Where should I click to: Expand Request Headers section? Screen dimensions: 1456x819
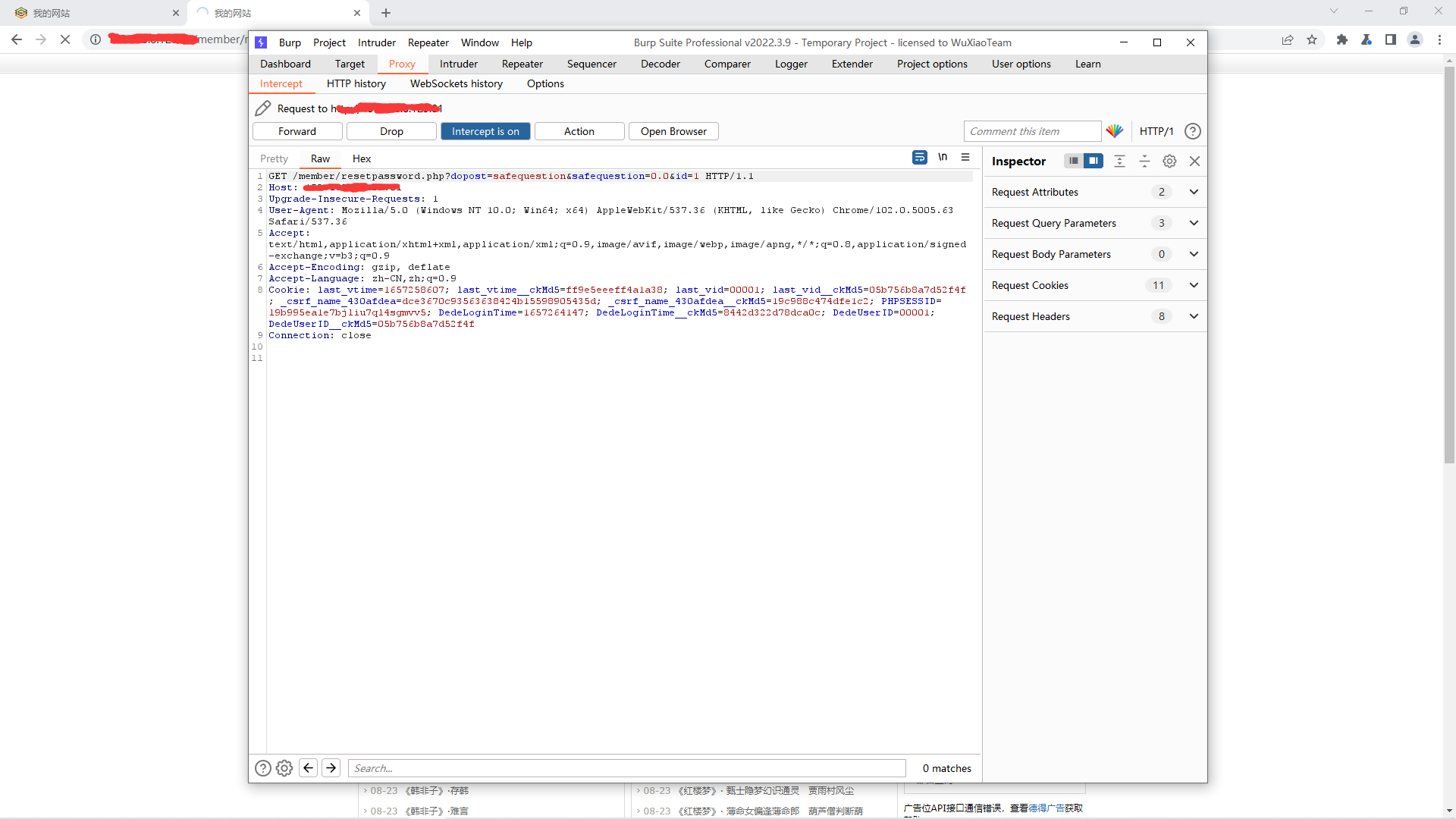coord(1194,316)
